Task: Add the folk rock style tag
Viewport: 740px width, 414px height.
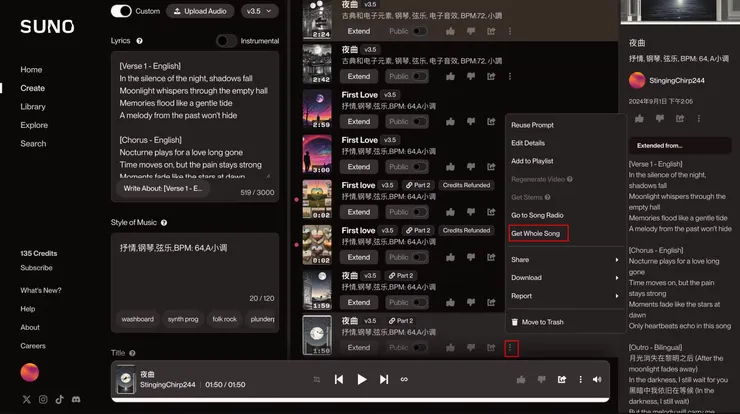Action: click(225, 319)
